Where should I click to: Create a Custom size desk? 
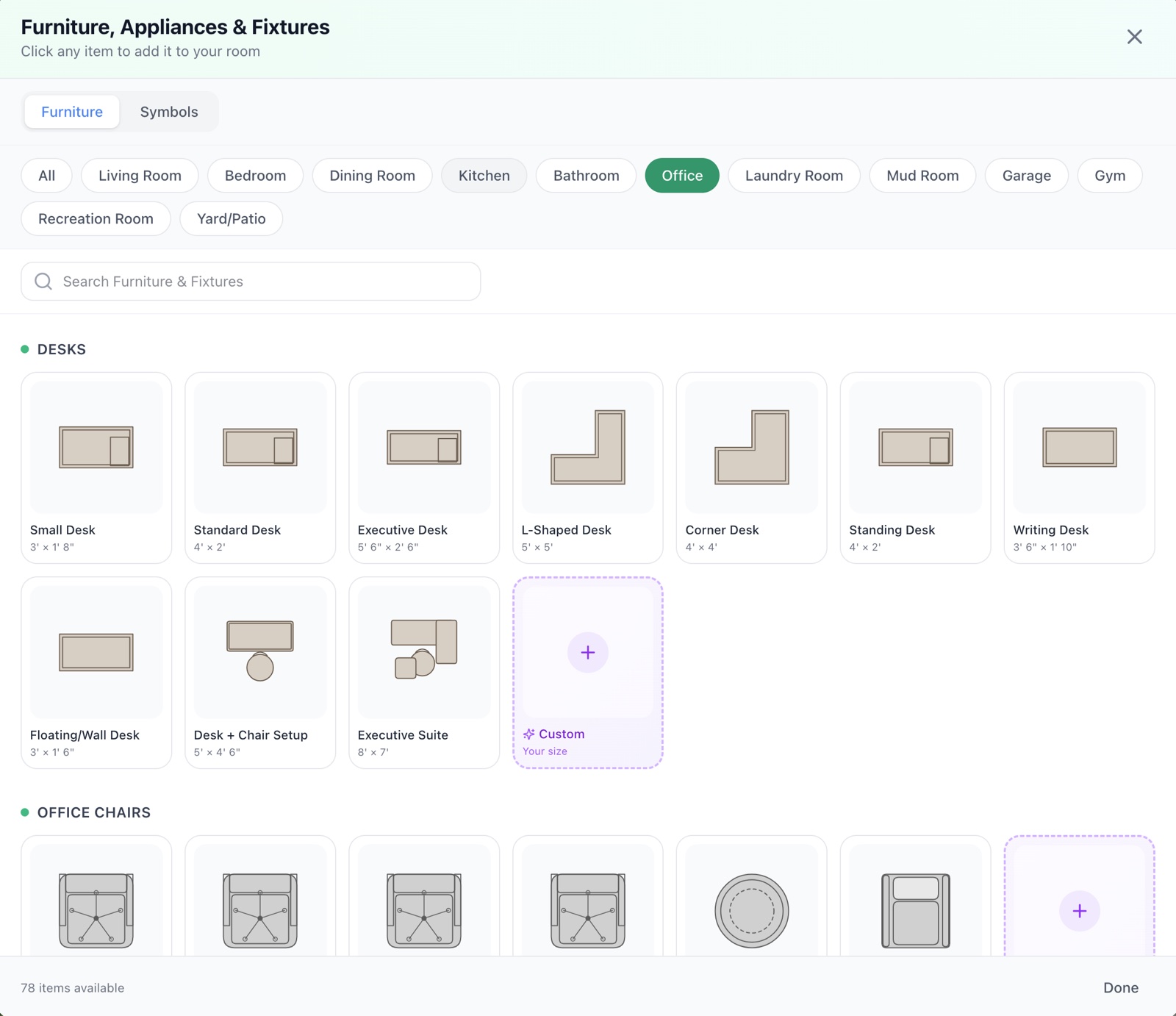[x=588, y=673]
